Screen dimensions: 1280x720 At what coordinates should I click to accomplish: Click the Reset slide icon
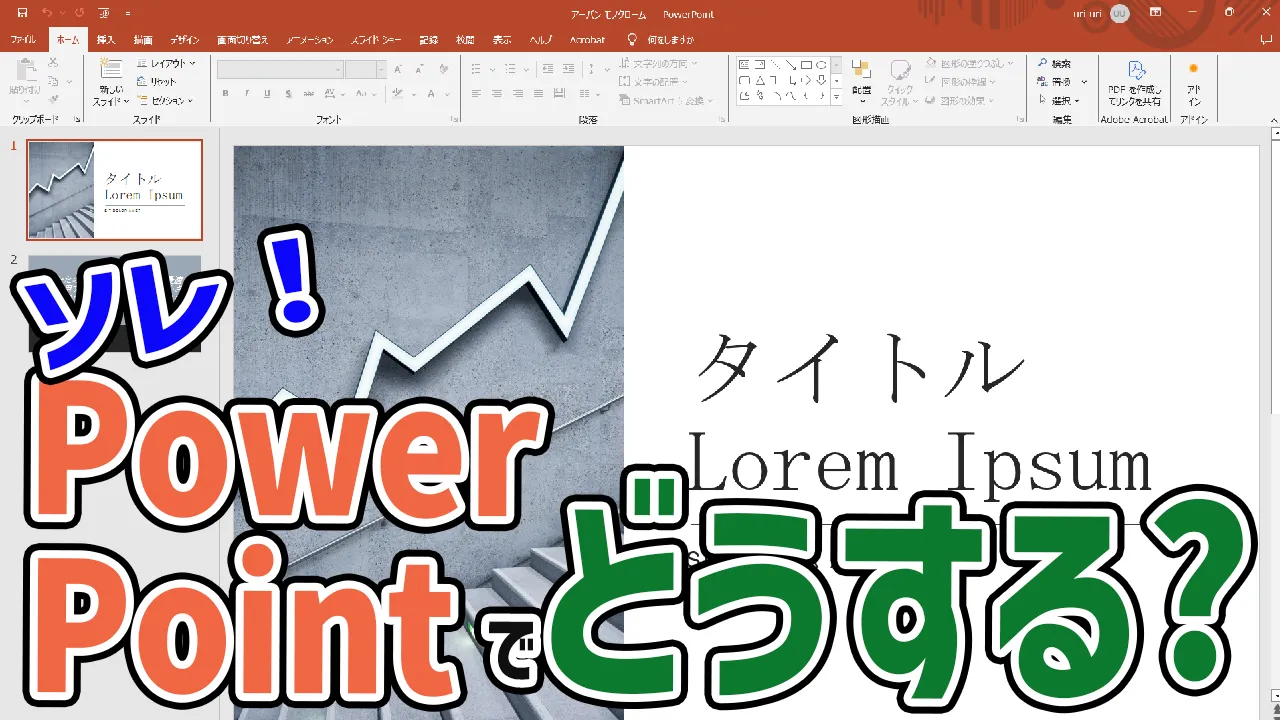click(x=143, y=82)
